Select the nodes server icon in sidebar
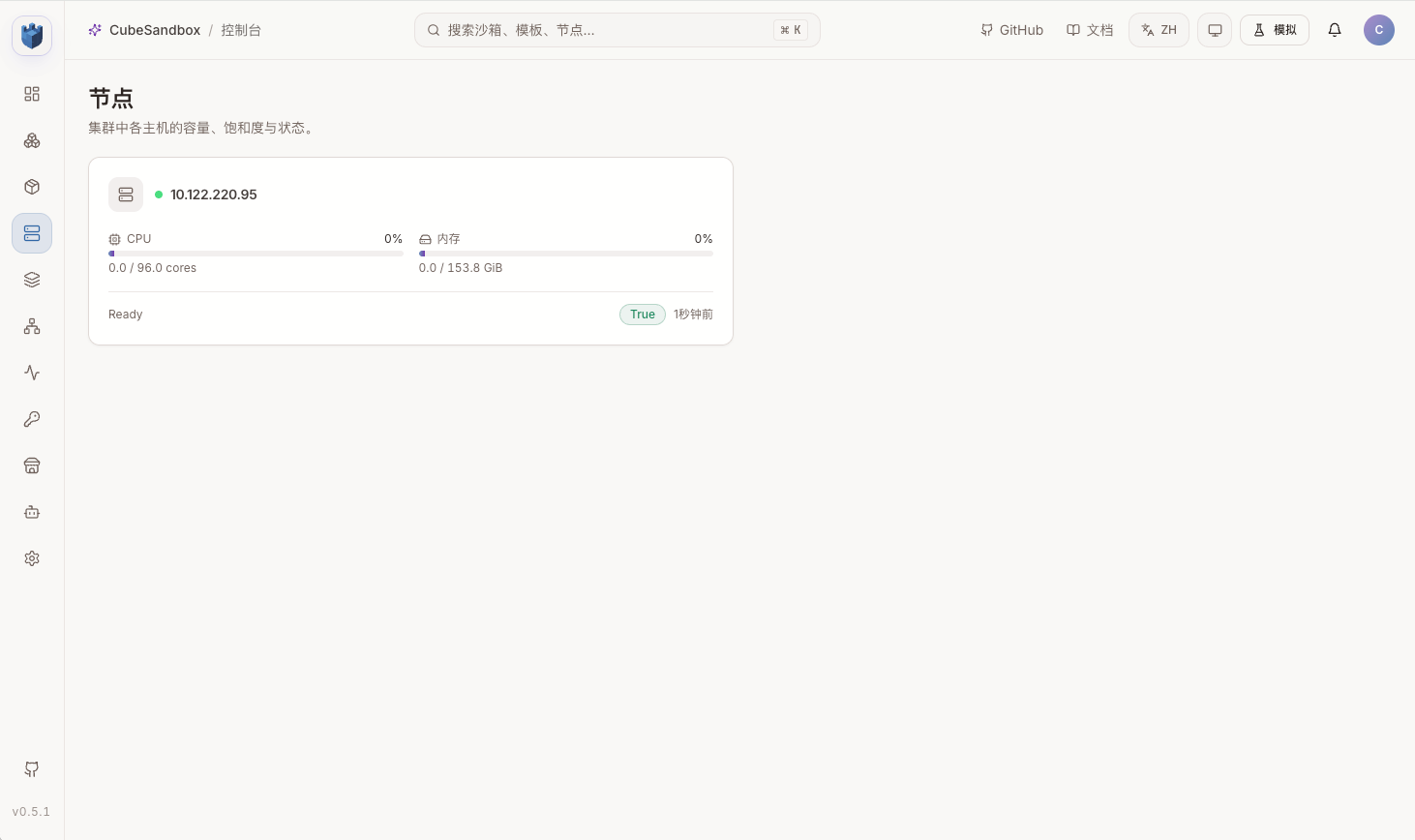Screen dimensions: 1415x840 [x=32, y=233]
